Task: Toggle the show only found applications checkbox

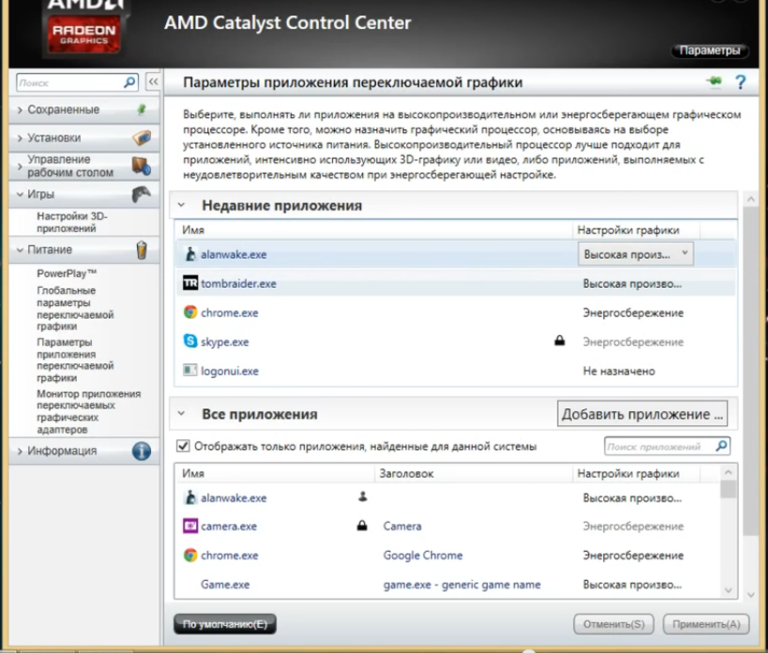Action: (x=182, y=446)
